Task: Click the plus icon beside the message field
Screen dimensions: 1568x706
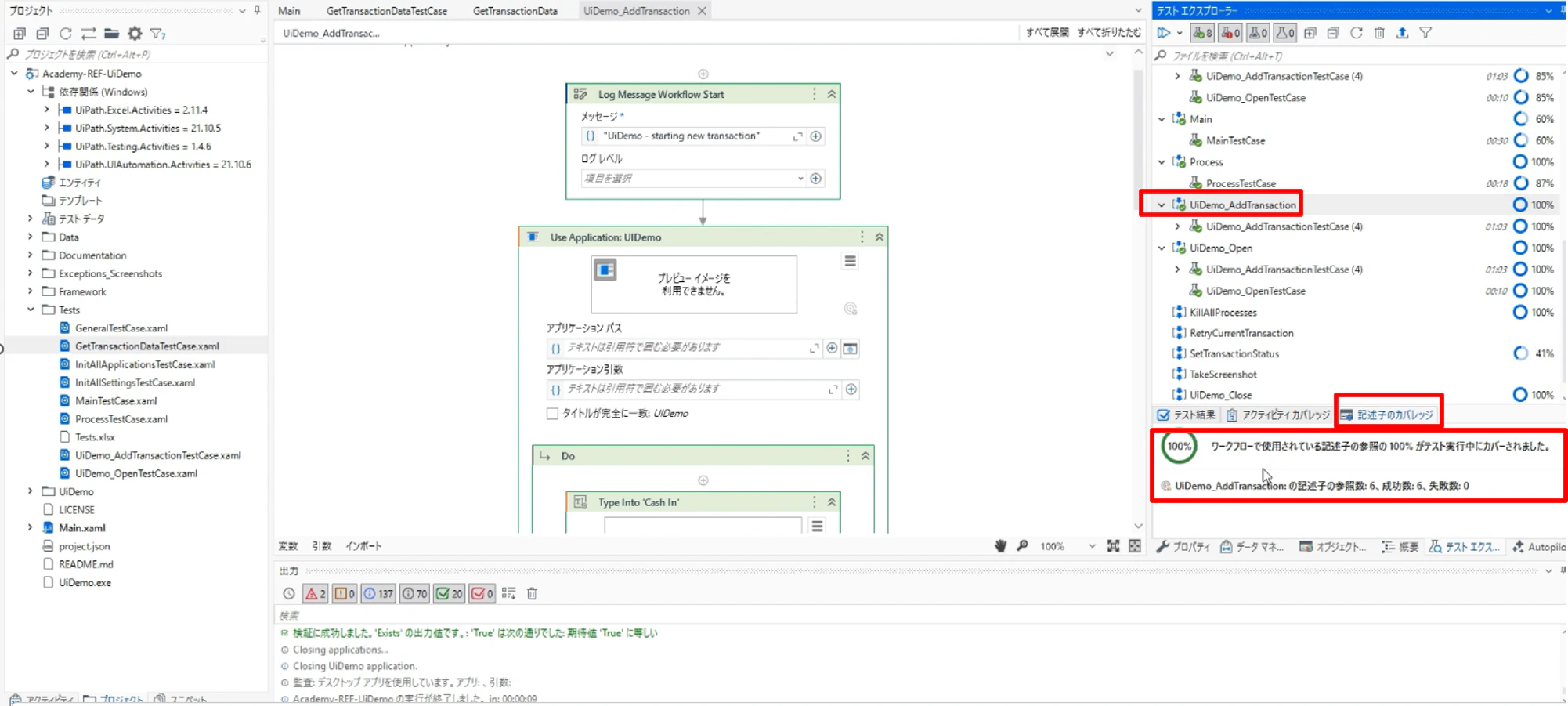Action: (815, 136)
